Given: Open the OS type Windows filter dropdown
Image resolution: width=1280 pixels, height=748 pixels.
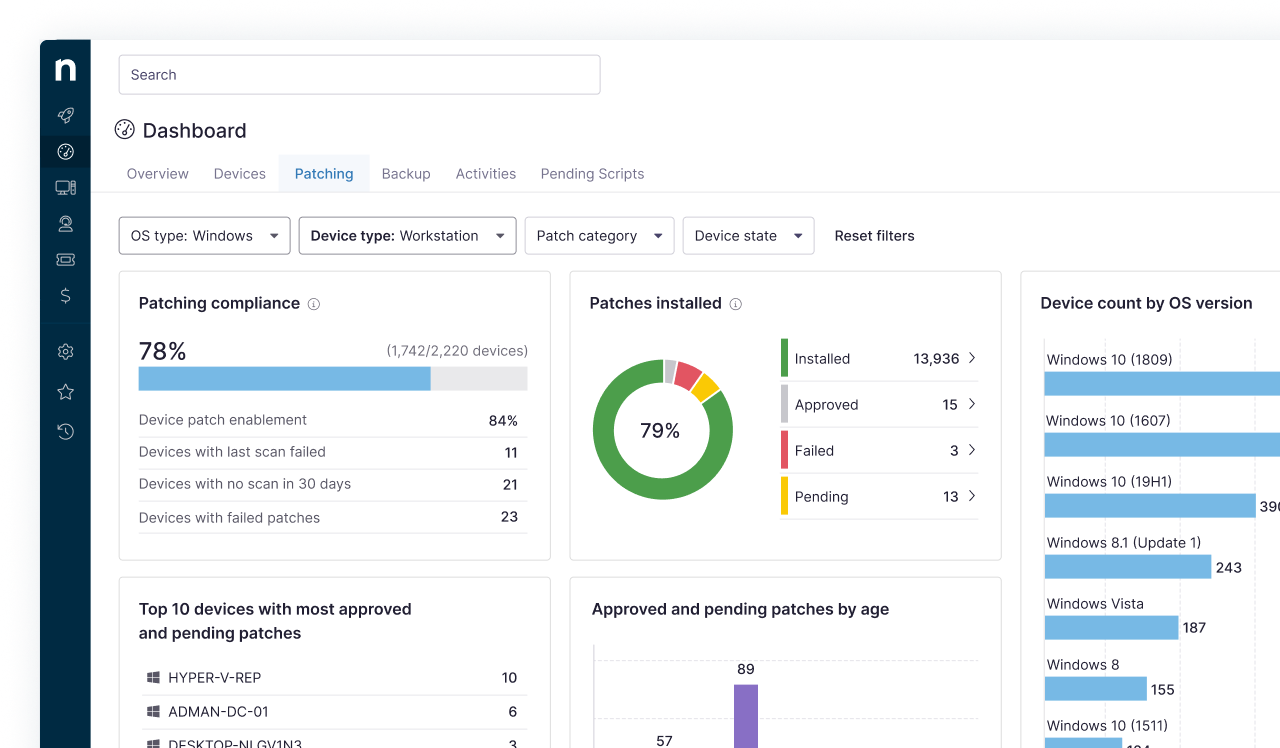Looking at the screenshot, I should point(204,235).
